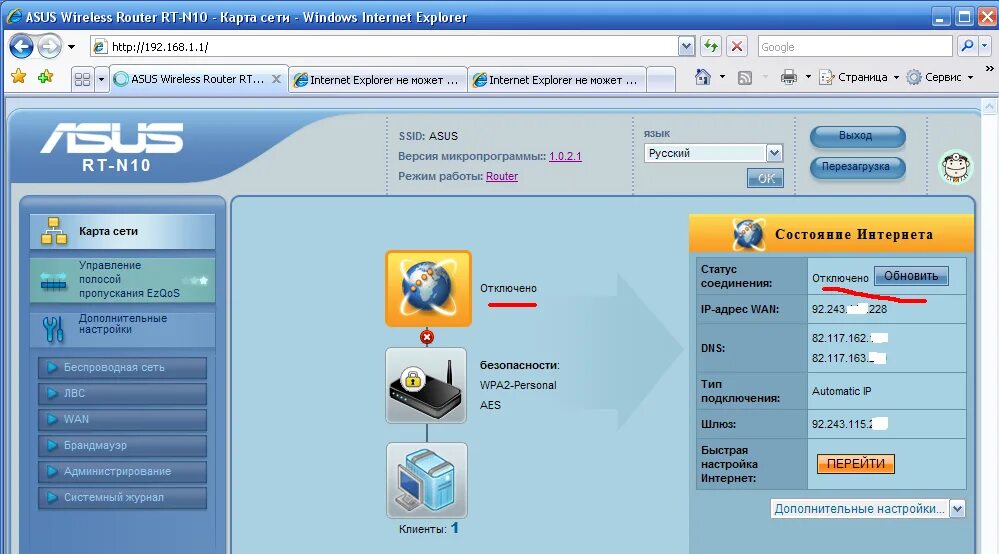Expand the Системный журнал submenu

tap(122, 498)
